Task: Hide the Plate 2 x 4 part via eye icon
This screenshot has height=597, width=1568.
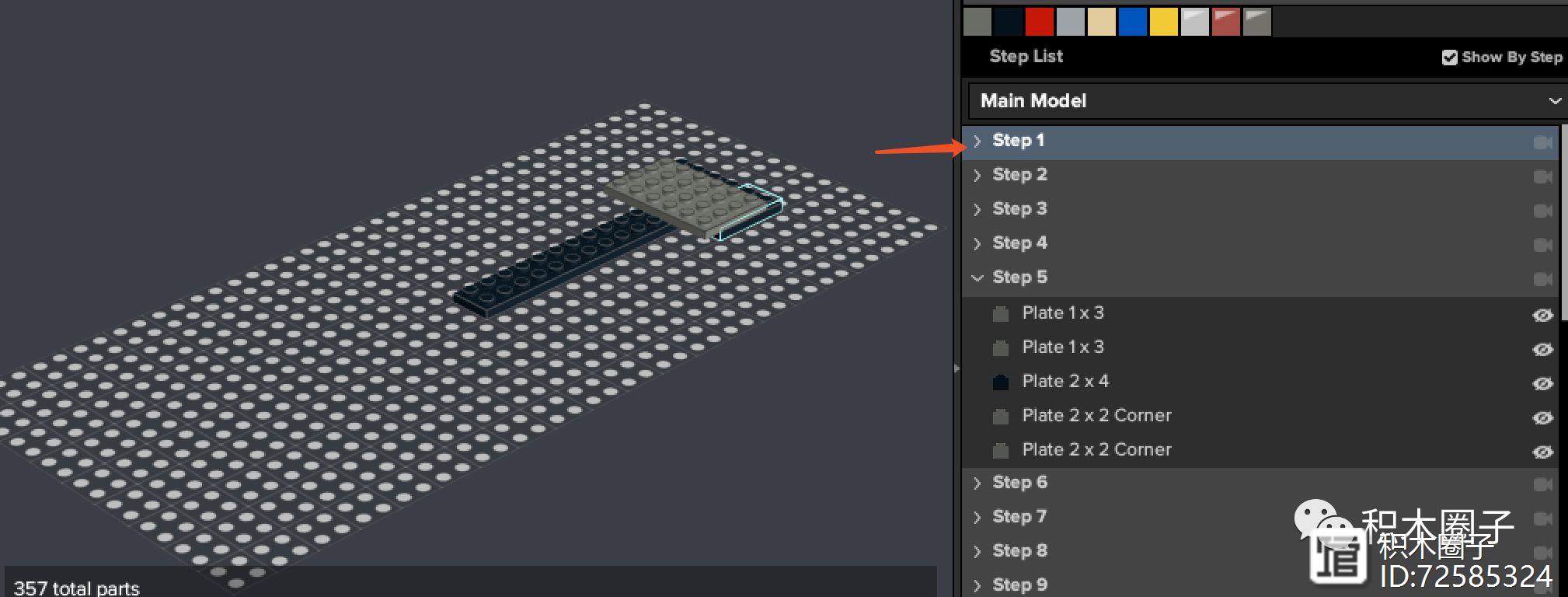Action: 1542,383
